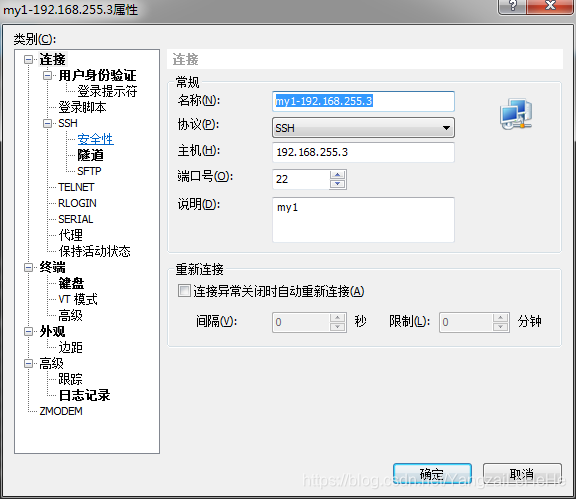The image size is (576, 499).
Task: Select 连接 category in tree
Action: click(x=52, y=60)
